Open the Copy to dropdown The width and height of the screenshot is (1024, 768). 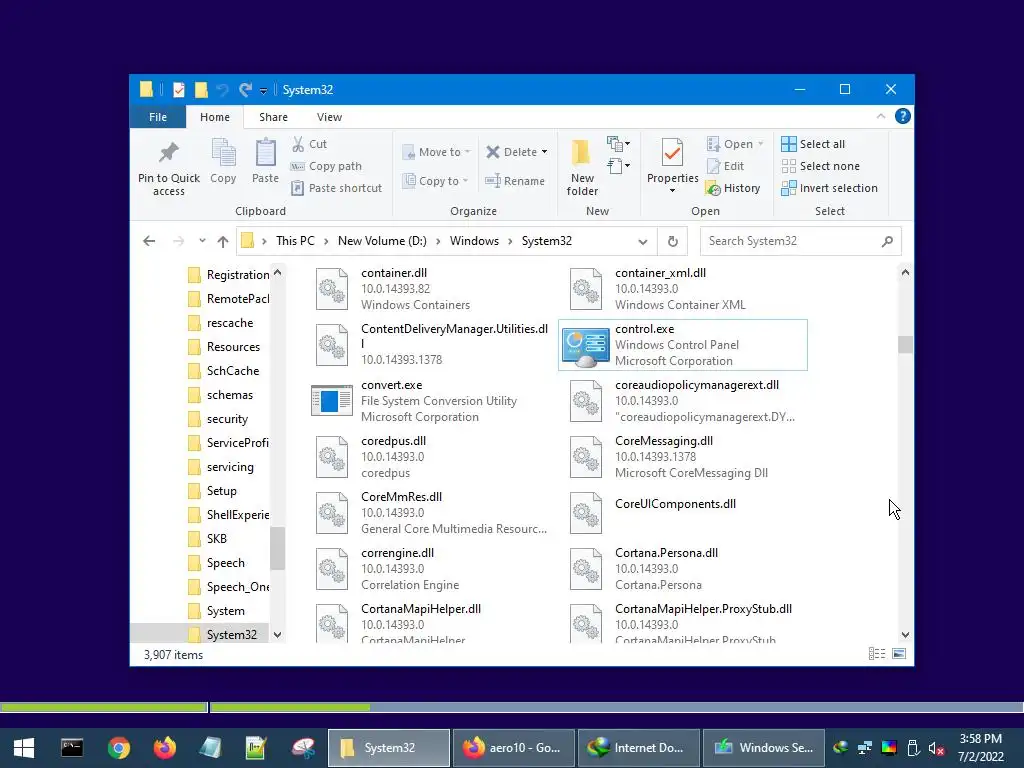coord(436,181)
